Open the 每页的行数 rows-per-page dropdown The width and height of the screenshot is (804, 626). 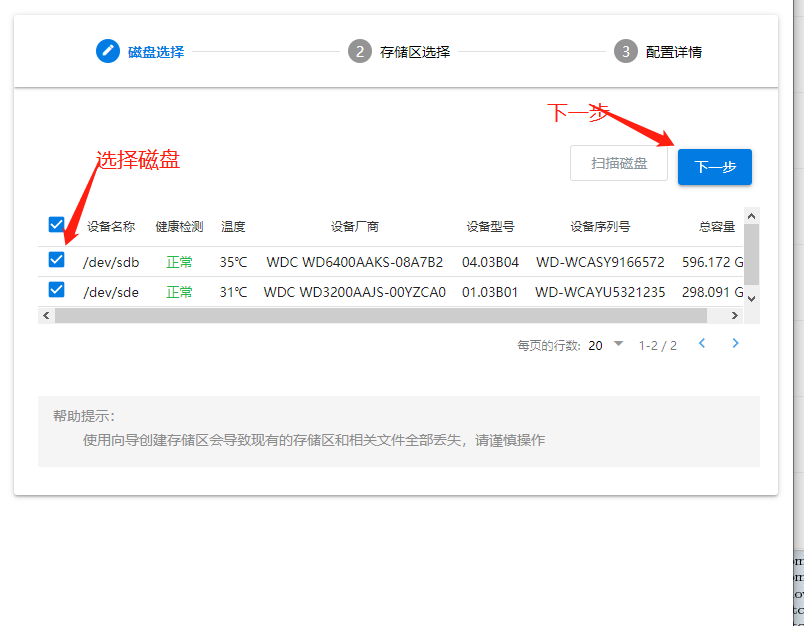point(606,345)
